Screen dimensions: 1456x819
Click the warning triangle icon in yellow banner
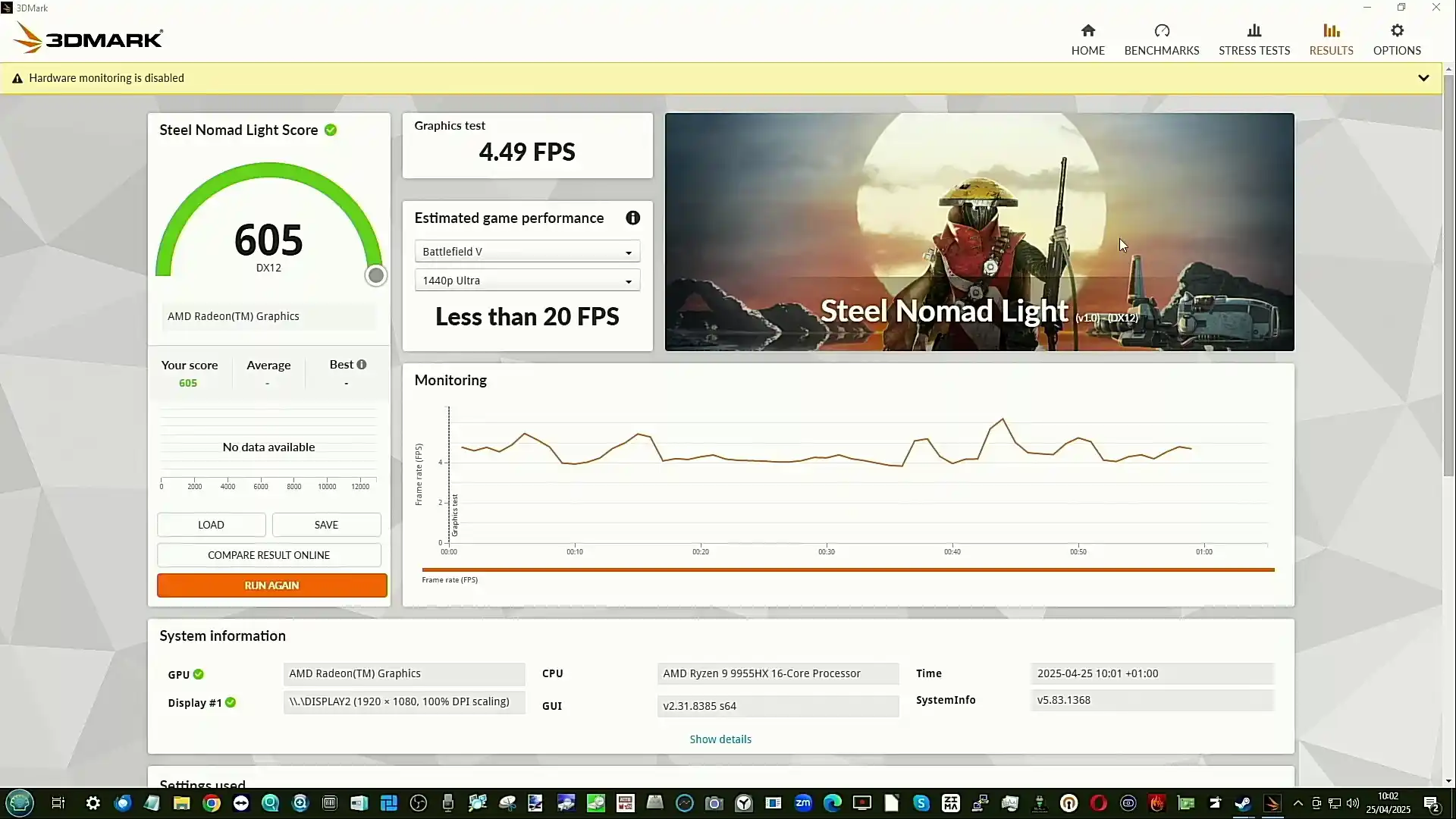pyautogui.click(x=17, y=78)
